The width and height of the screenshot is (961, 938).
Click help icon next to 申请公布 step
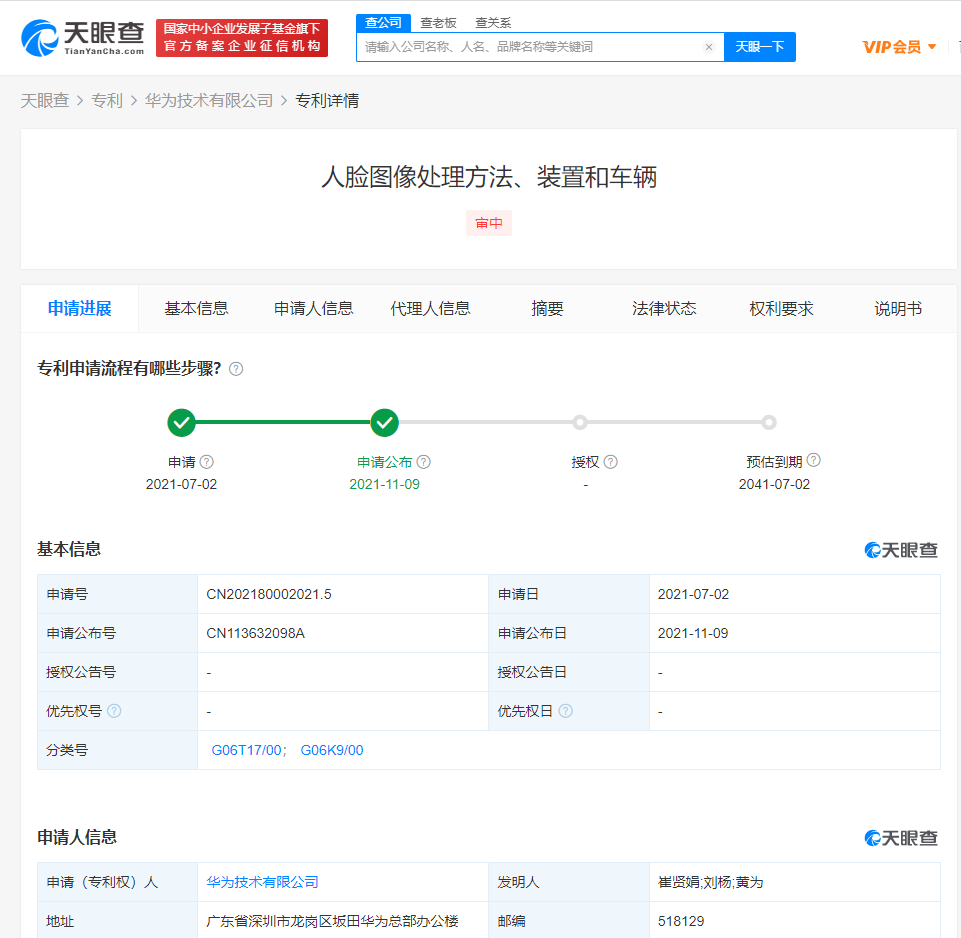coord(424,462)
